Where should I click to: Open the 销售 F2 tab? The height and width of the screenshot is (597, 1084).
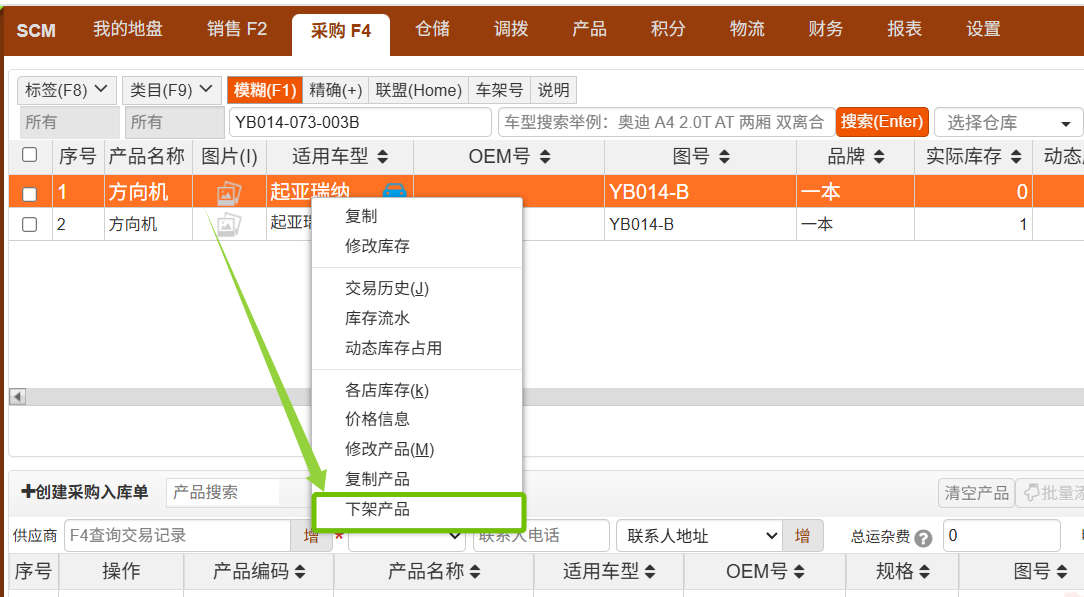pyautogui.click(x=236, y=29)
